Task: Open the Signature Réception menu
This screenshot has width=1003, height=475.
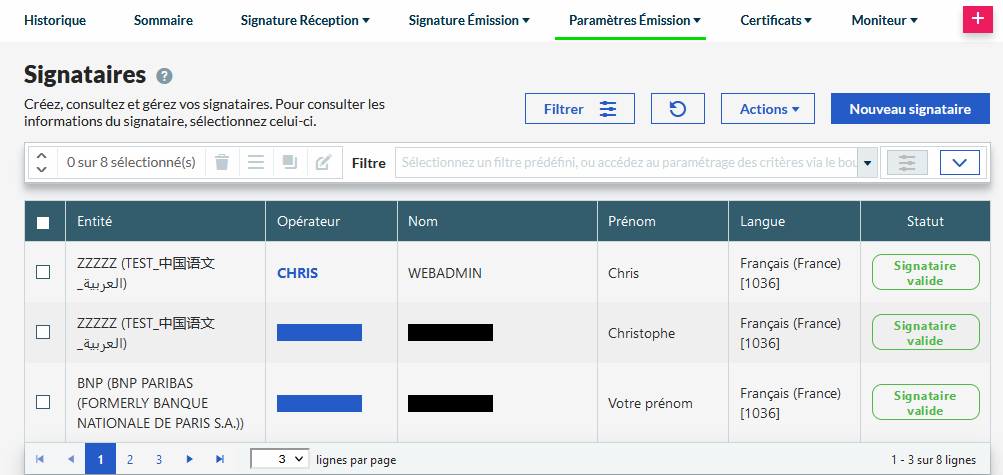Action: pos(305,20)
